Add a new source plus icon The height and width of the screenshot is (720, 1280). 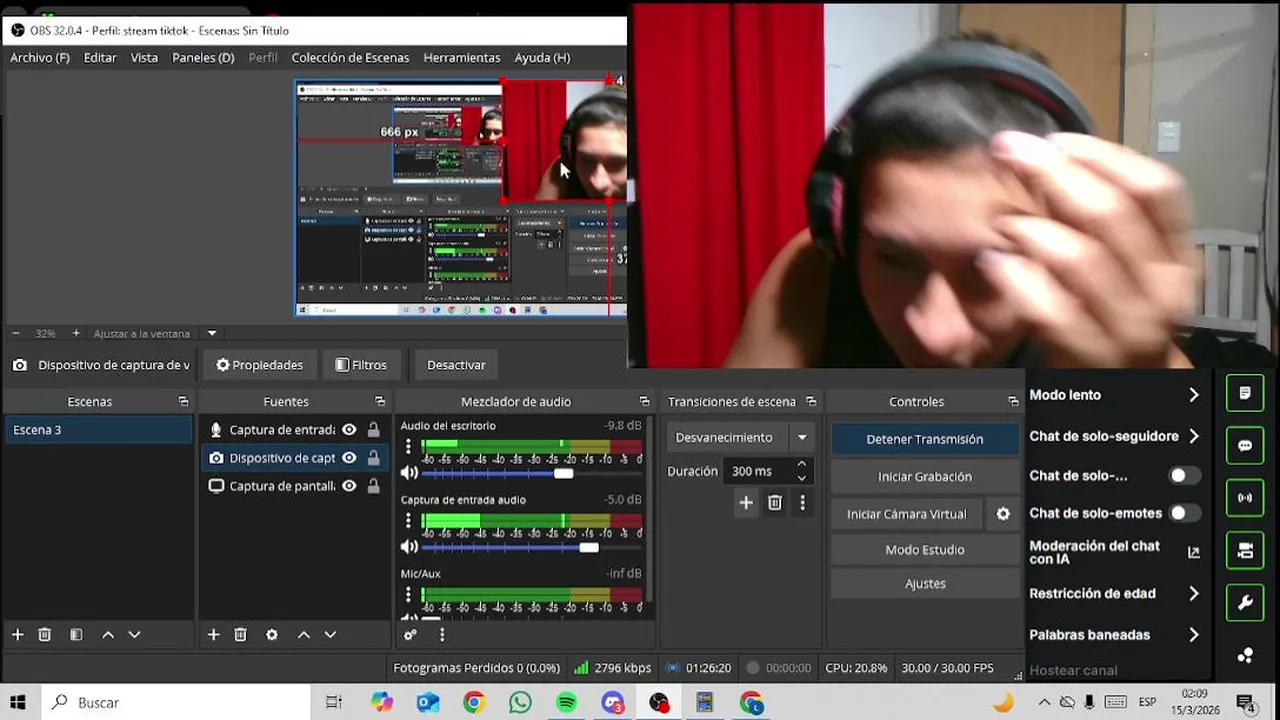(x=213, y=635)
